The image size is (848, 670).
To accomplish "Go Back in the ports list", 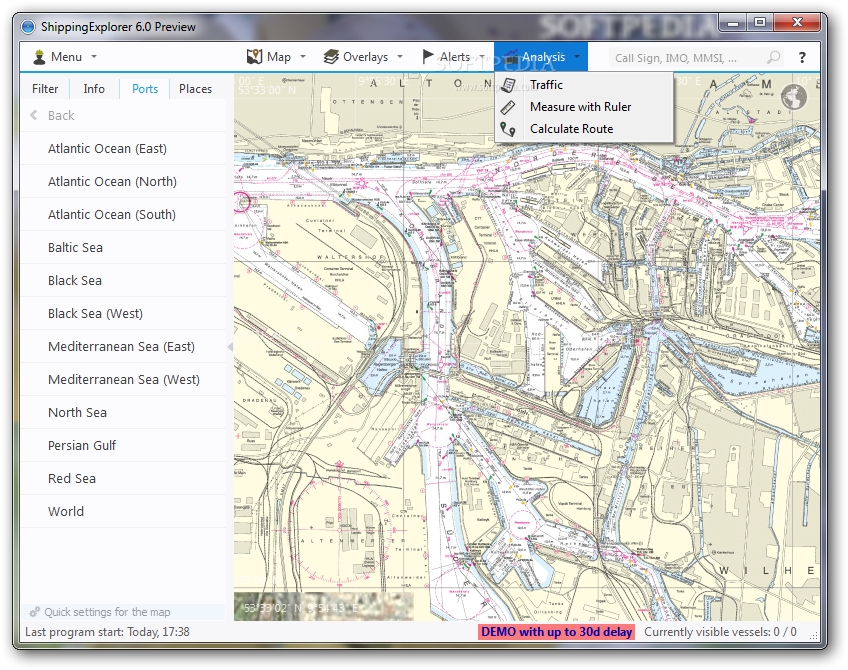I will tap(61, 116).
